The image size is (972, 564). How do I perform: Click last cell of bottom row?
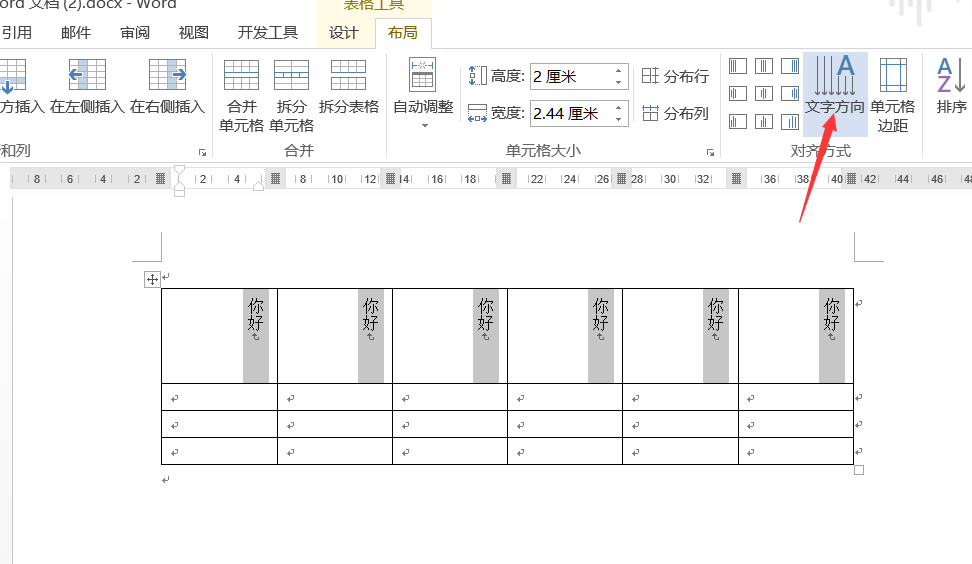pyautogui.click(x=796, y=451)
